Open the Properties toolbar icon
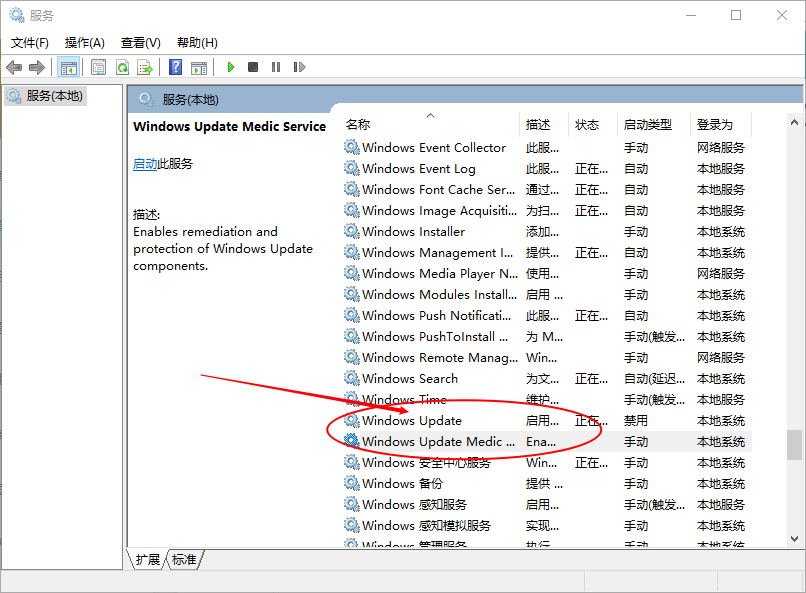This screenshot has height=593, width=806. click(x=99, y=67)
